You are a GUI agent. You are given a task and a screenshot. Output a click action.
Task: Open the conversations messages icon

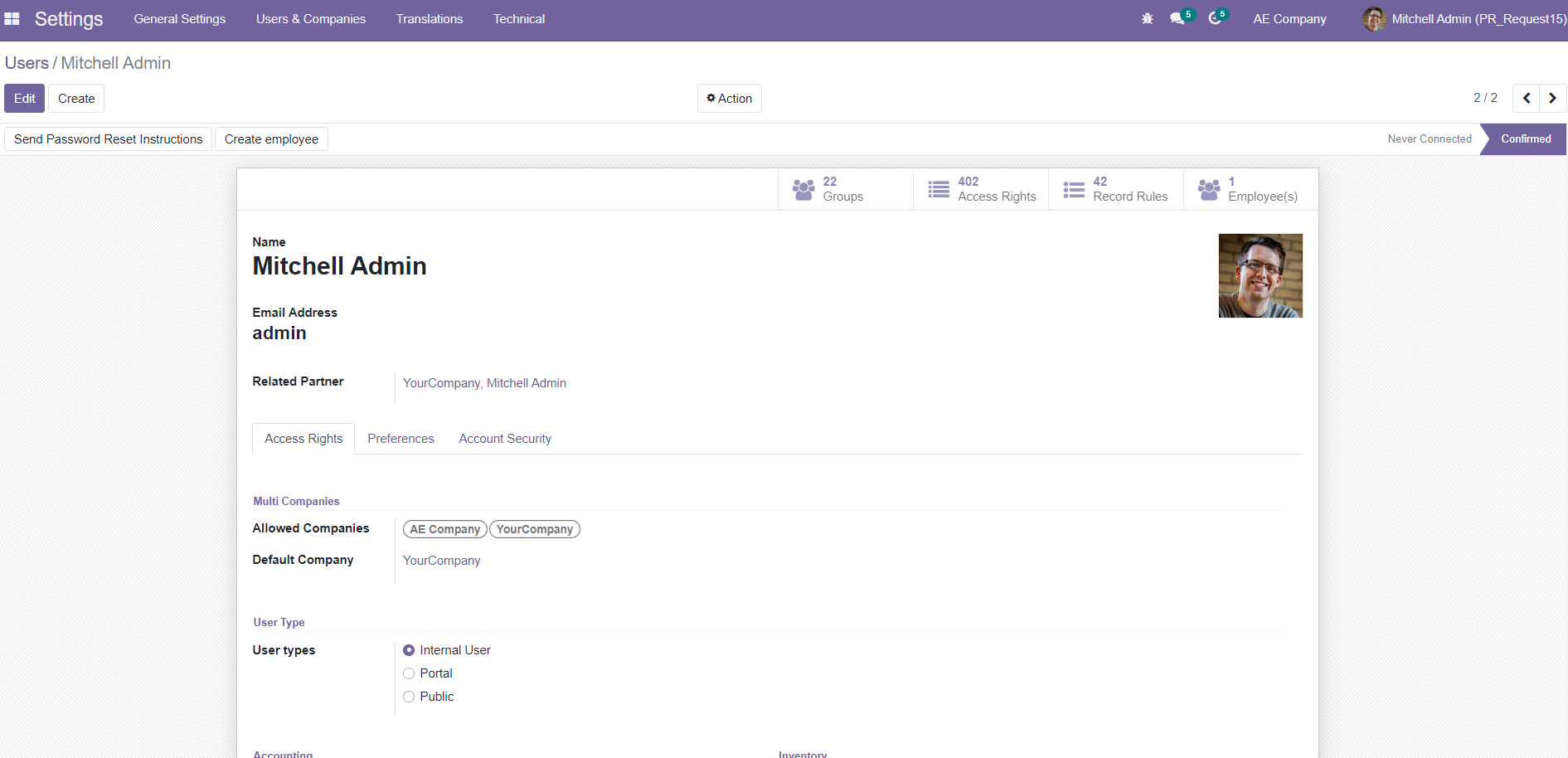(x=1177, y=18)
